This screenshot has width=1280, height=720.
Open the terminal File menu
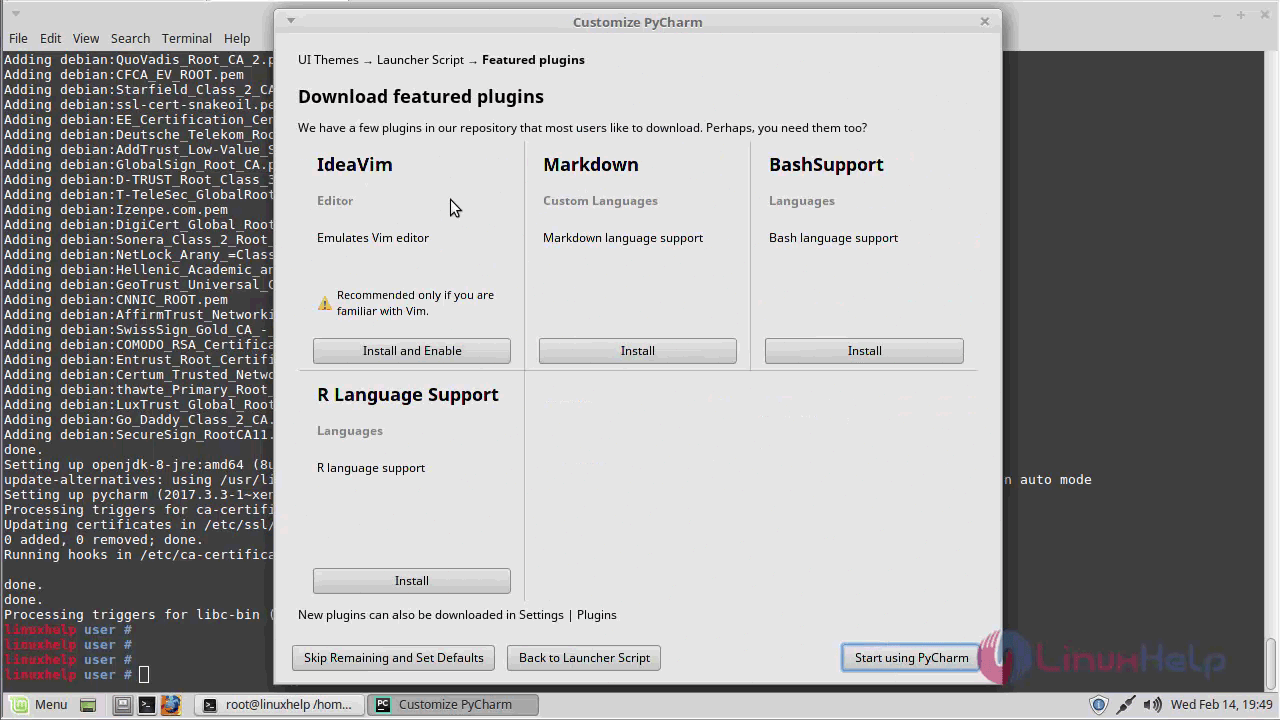pos(18,38)
